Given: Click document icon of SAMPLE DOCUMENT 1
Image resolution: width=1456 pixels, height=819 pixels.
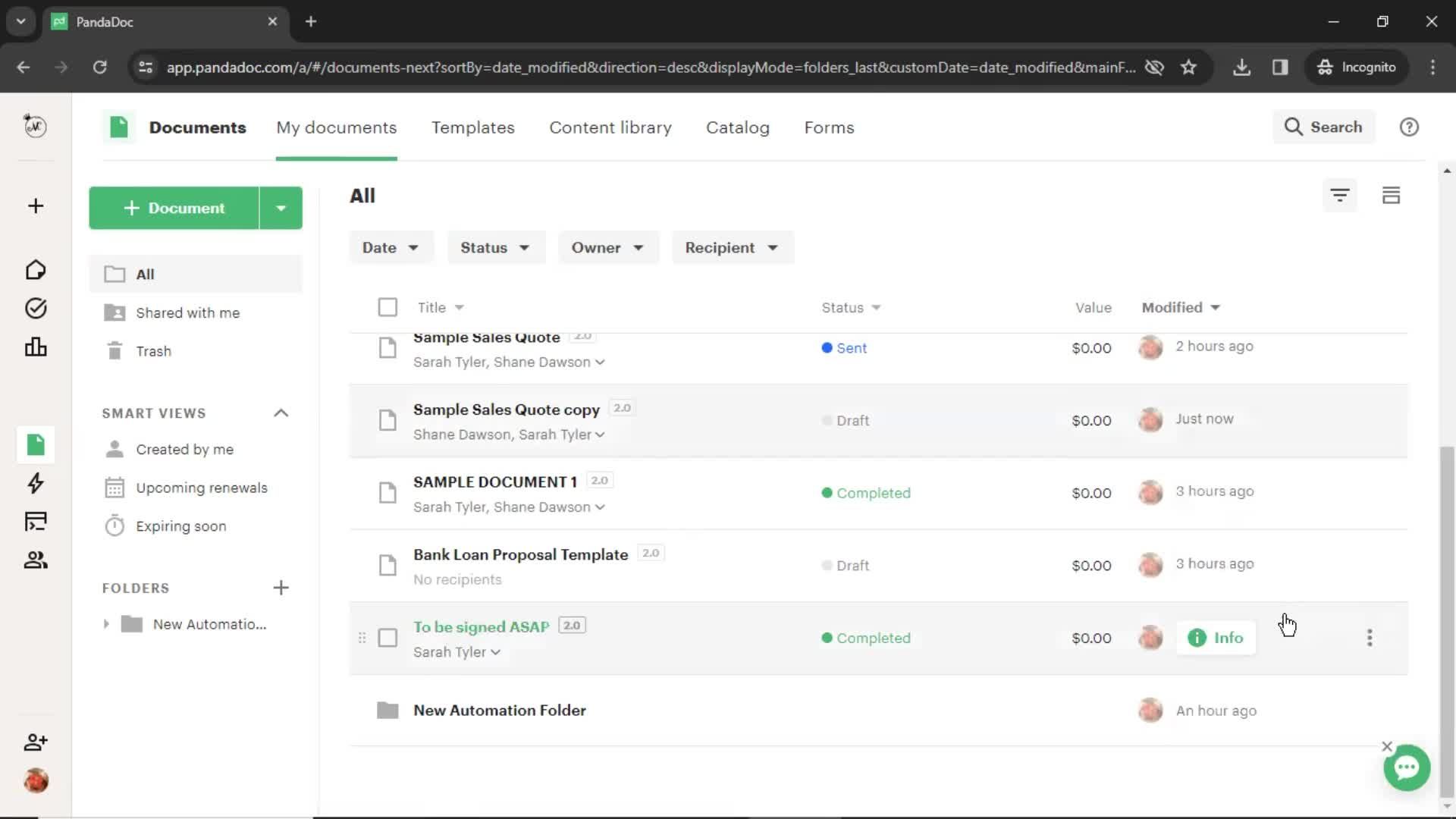Looking at the screenshot, I should tap(388, 493).
